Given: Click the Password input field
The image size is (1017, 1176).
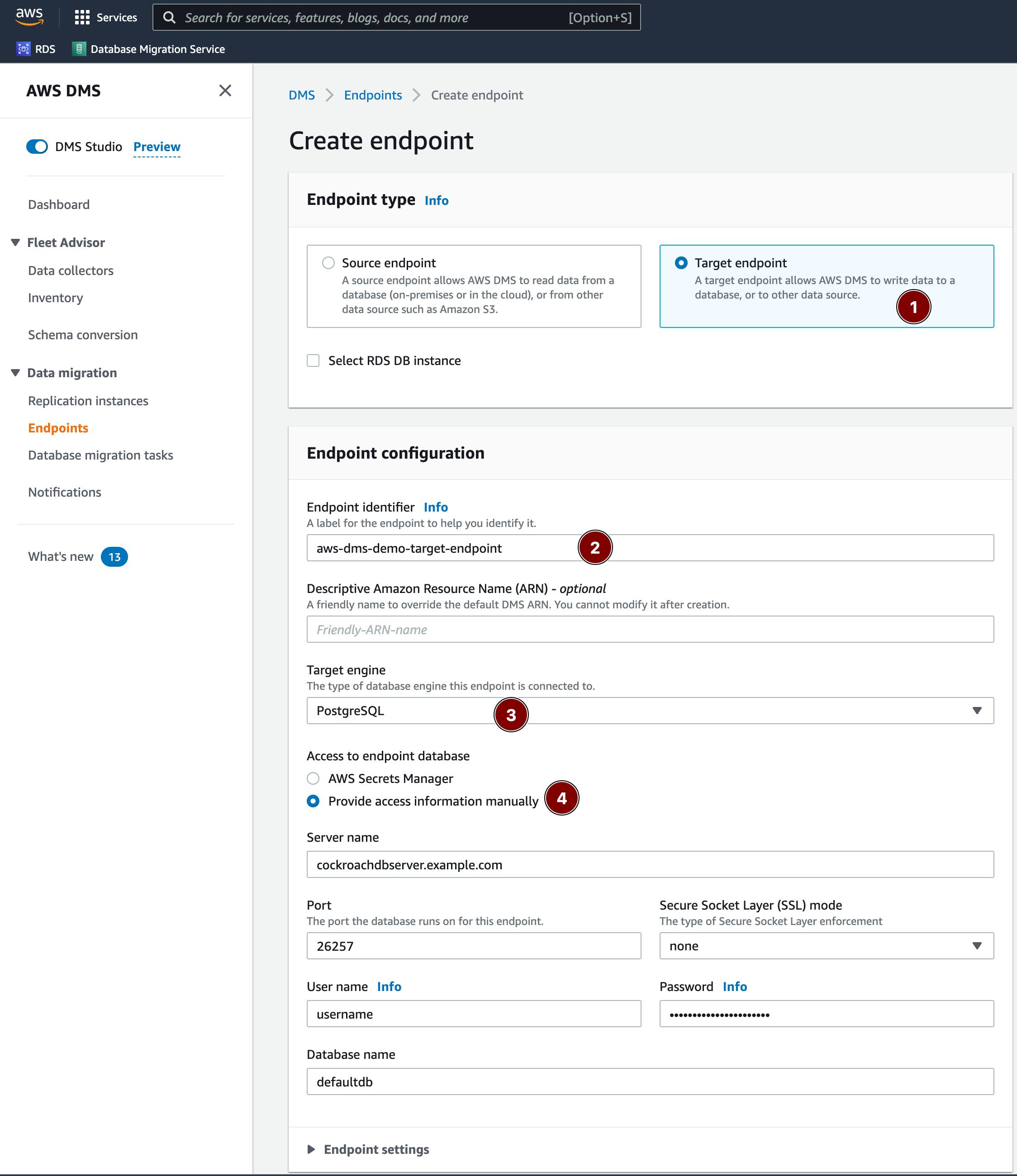Looking at the screenshot, I should (x=826, y=1014).
